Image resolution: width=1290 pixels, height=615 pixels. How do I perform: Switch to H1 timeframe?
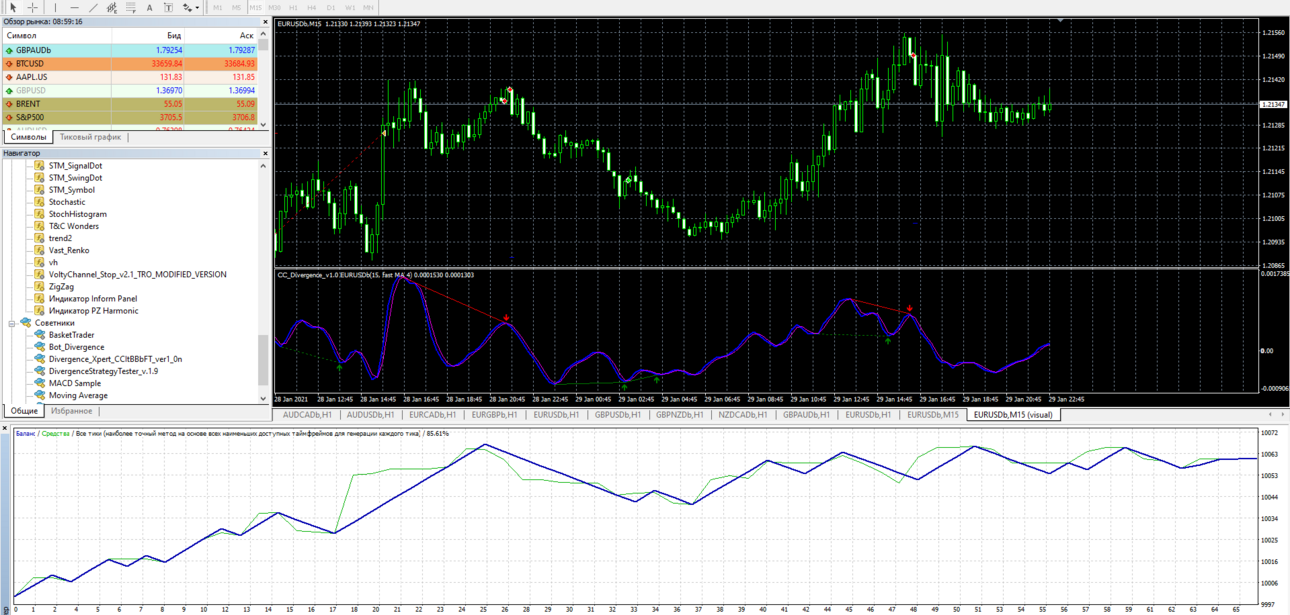click(294, 7)
